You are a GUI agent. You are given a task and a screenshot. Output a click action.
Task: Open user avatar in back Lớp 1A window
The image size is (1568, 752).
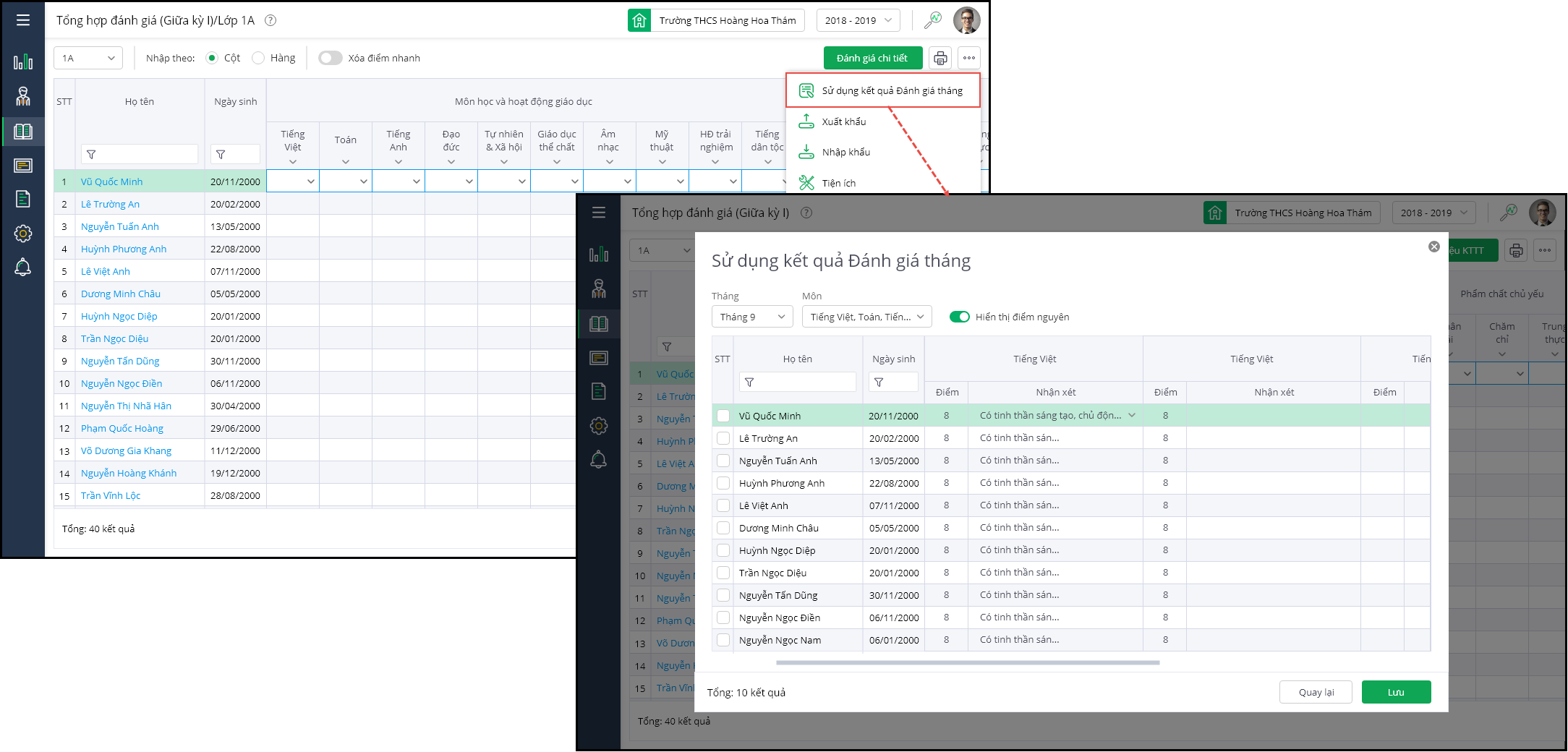(x=967, y=20)
